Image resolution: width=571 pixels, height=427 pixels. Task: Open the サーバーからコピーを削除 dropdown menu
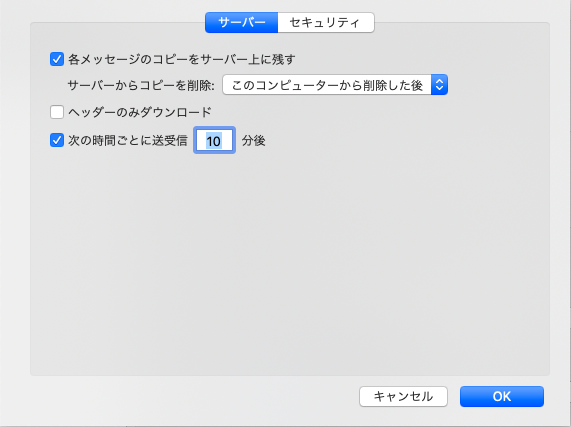click(335, 85)
